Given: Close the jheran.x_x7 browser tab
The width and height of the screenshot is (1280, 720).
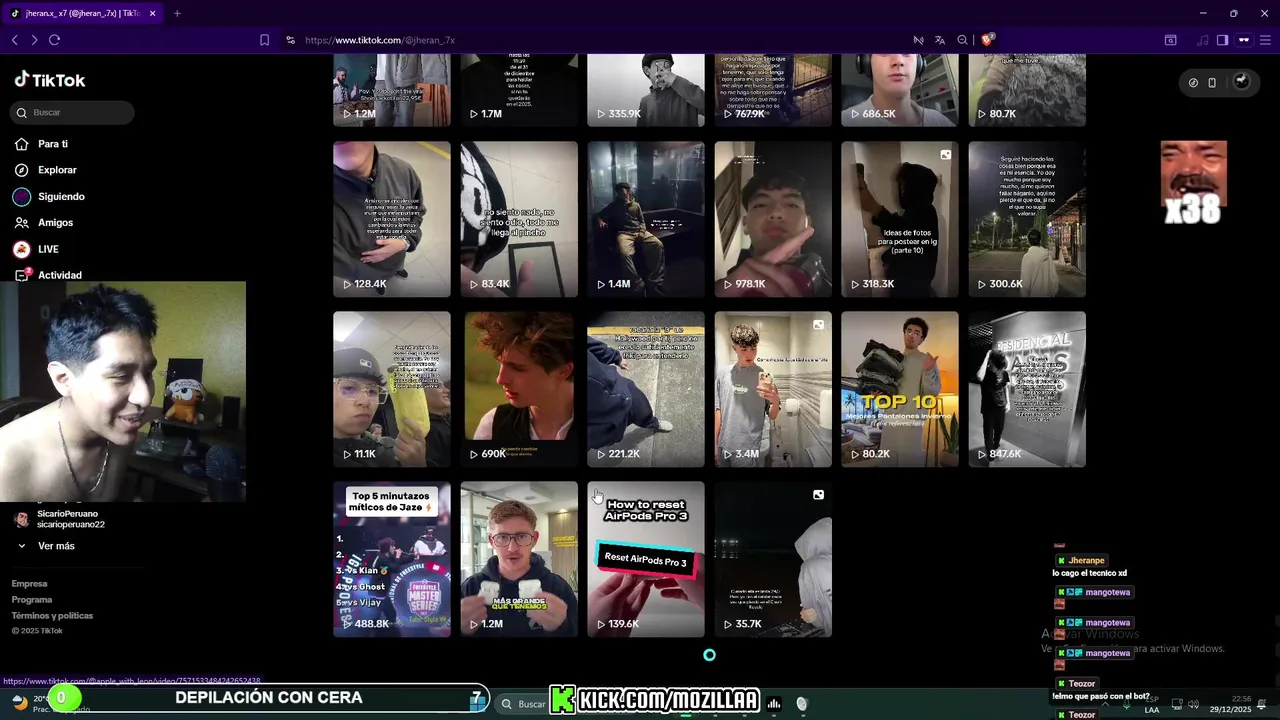Looking at the screenshot, I should 152,13.
